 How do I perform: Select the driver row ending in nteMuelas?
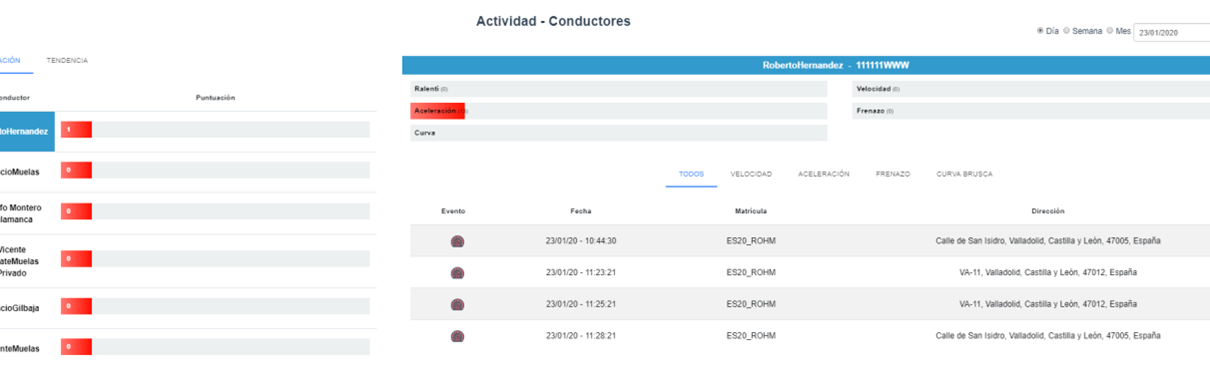(188, 348)
